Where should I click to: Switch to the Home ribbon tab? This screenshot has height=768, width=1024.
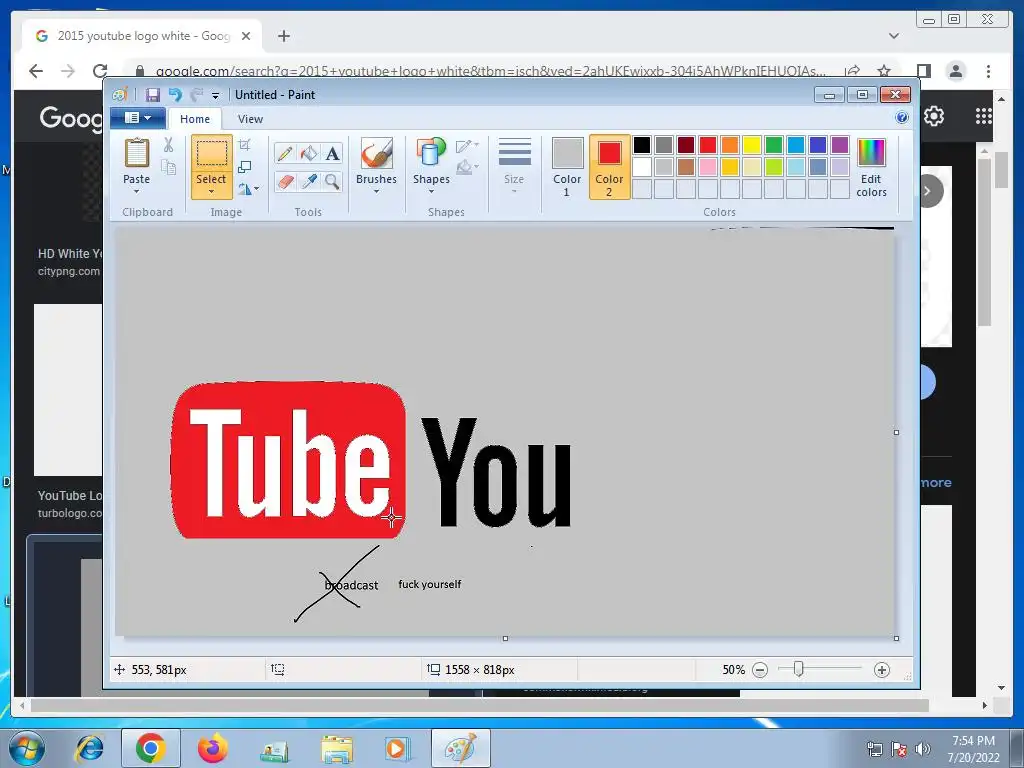(195, 119)
